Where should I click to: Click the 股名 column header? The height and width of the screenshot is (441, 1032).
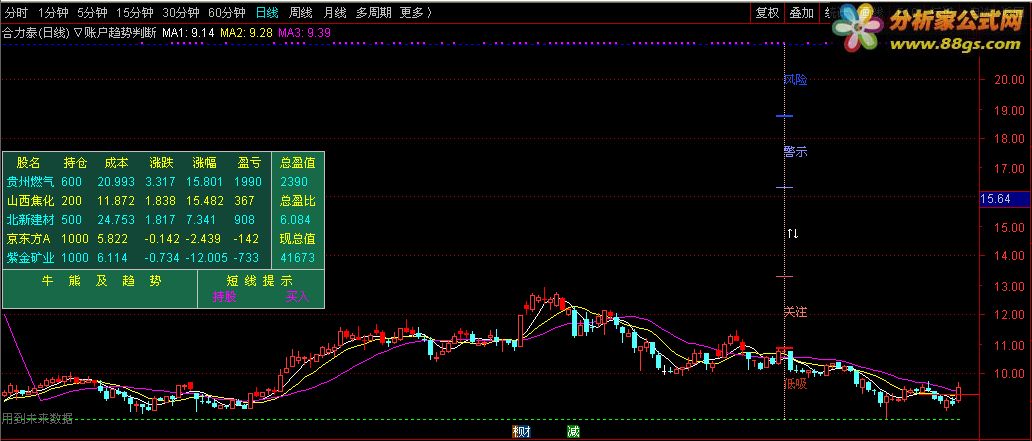point(28,163)
